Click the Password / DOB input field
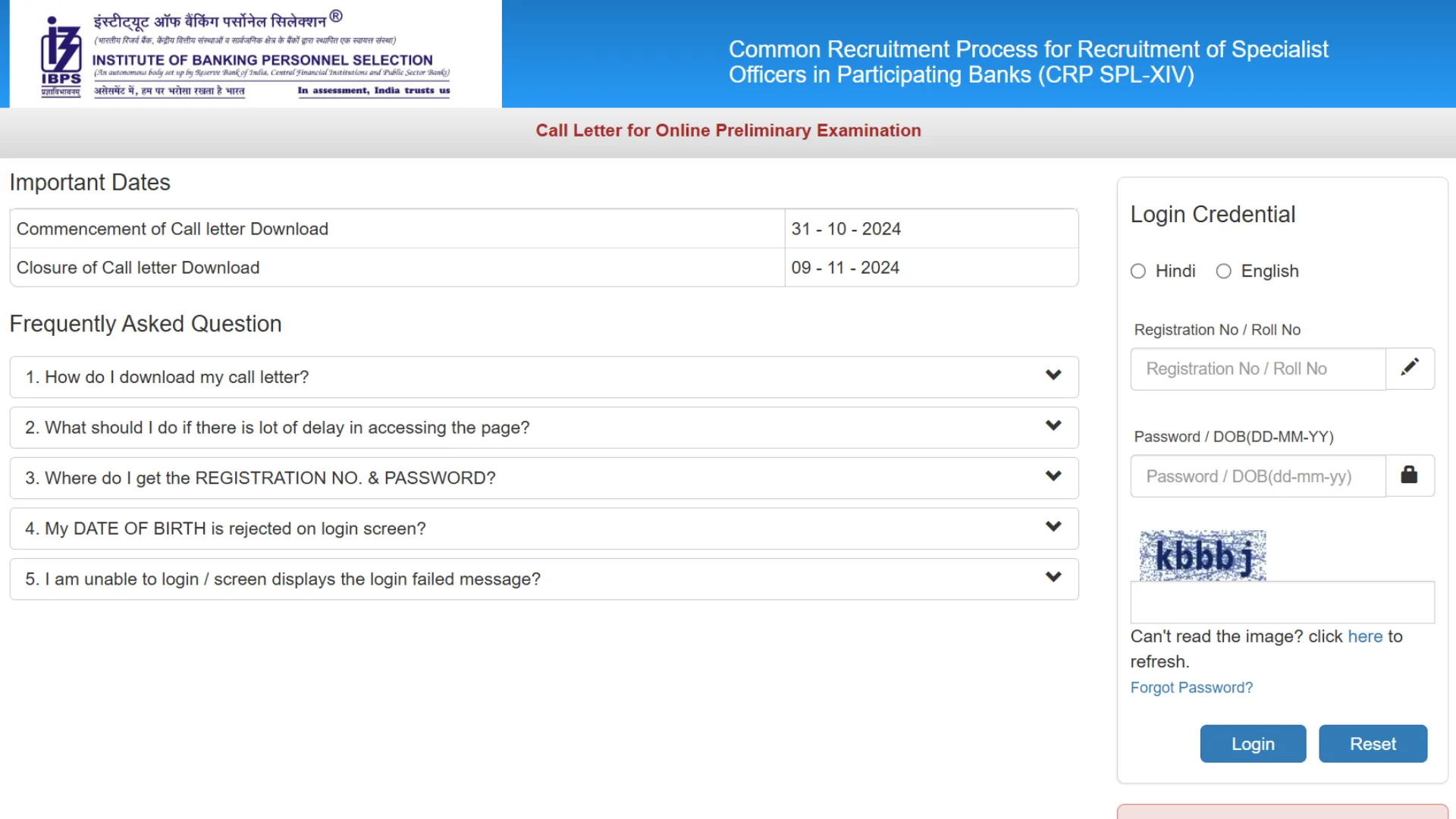 pyautogui.click(x=1258, y=476)
